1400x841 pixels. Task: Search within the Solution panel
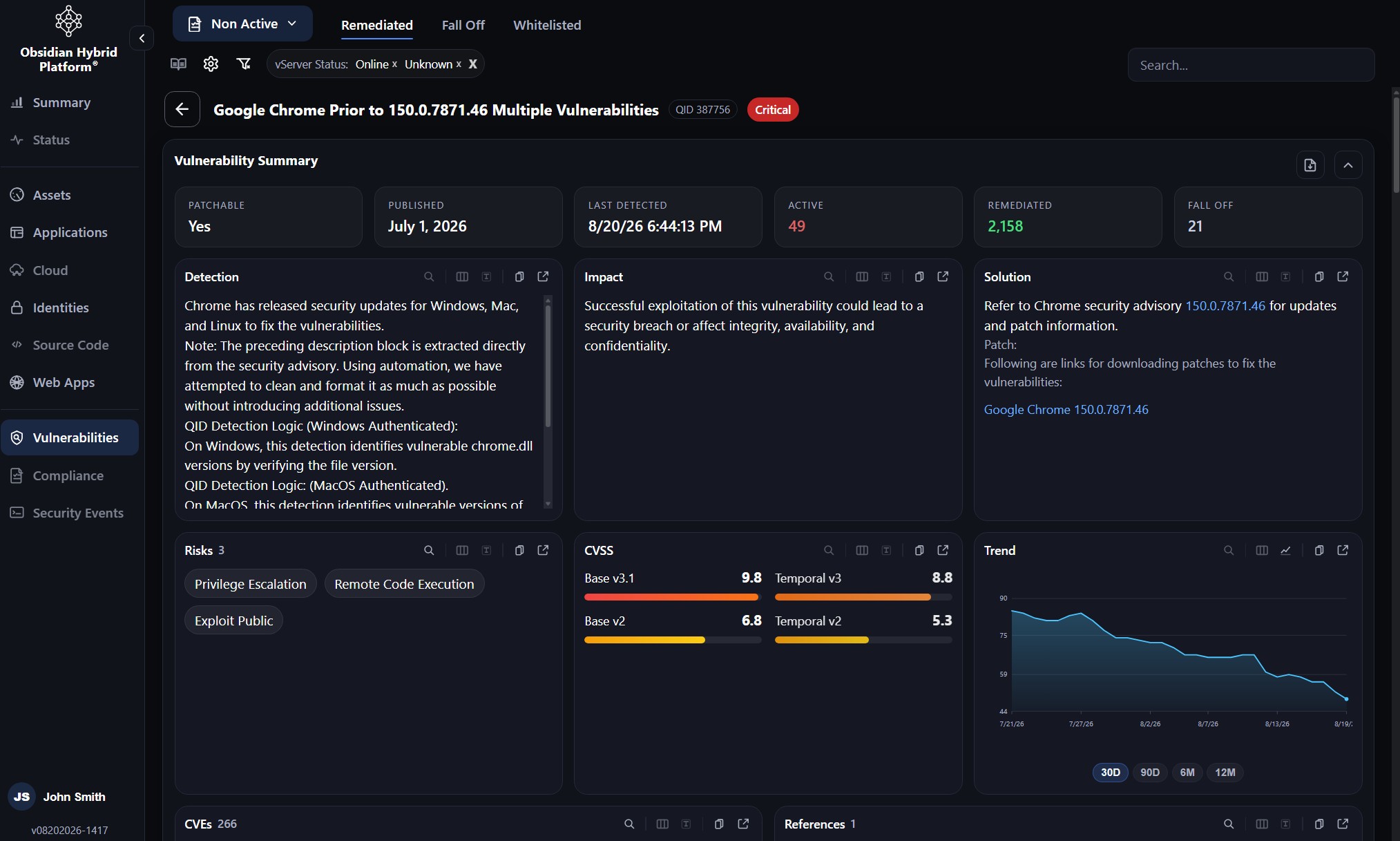click(x=1229, y=276)
